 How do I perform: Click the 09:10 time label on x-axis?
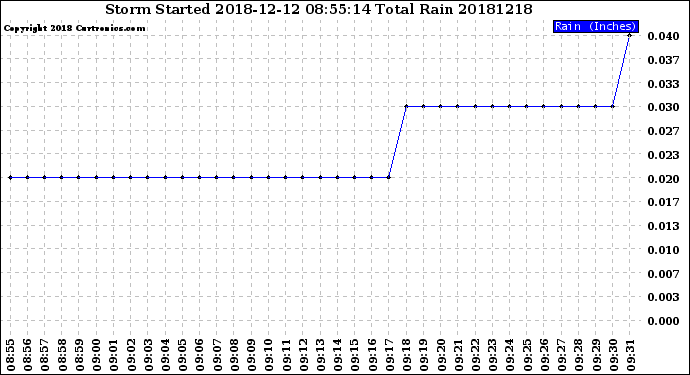click(x=268, y=355)
